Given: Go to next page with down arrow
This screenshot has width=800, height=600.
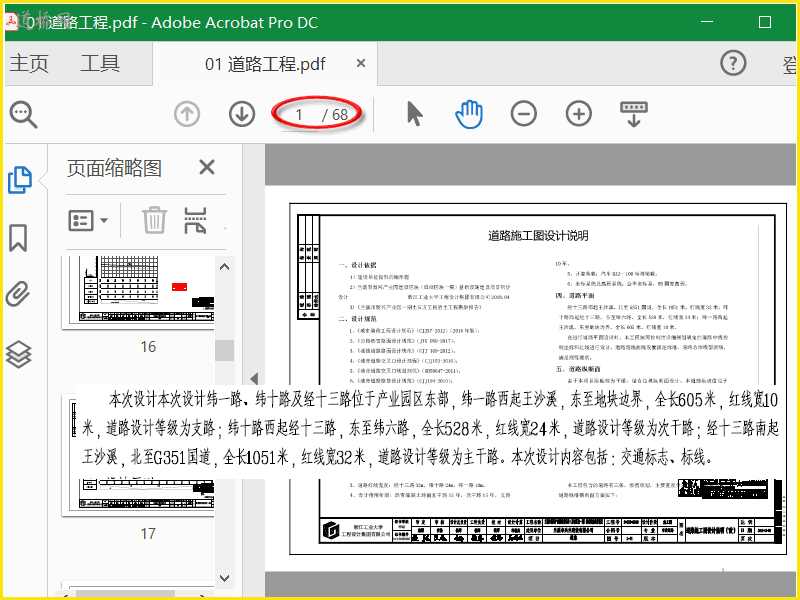Looking at the screenshot, I should pos(242,114).
